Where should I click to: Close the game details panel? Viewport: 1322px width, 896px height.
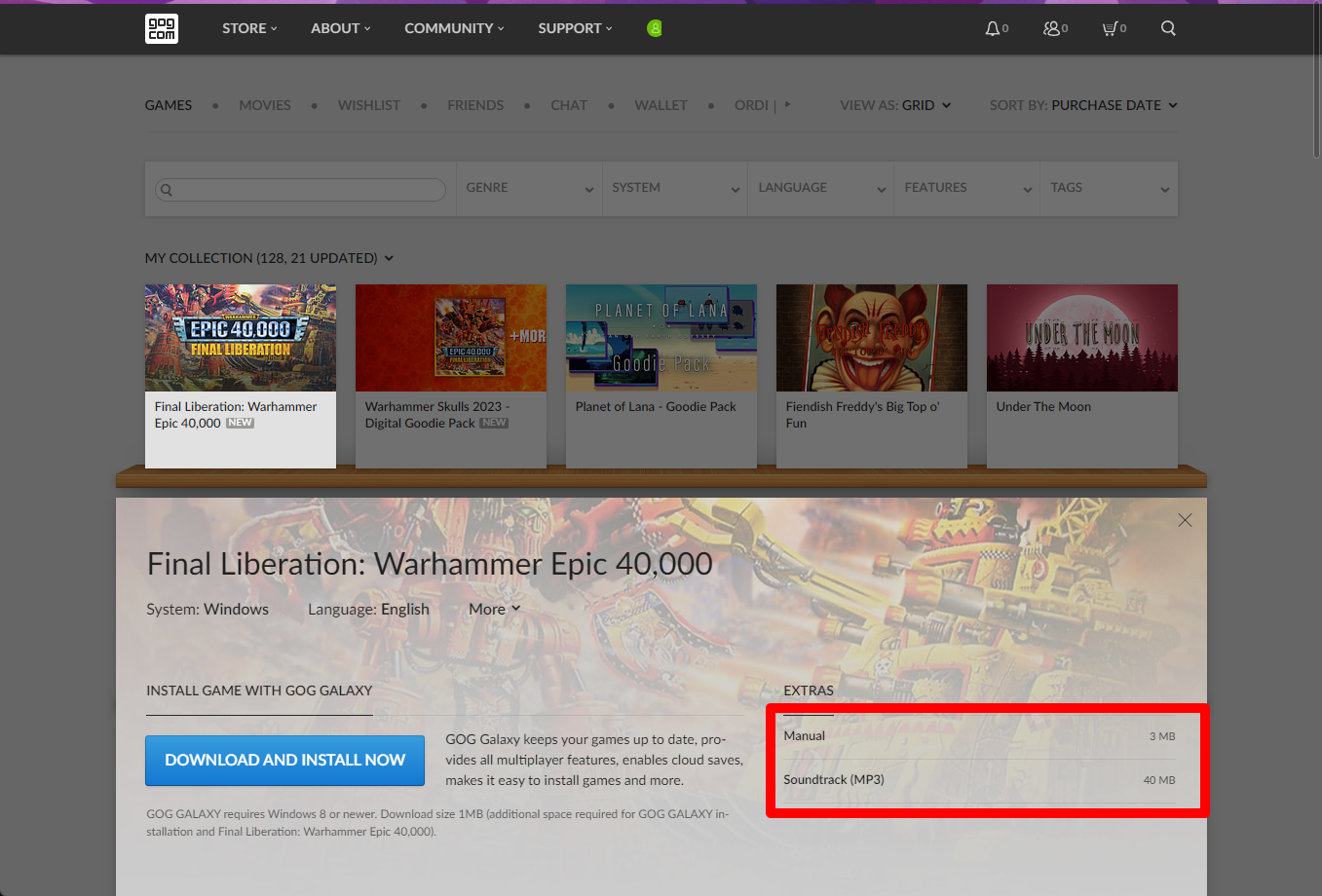click(1185, 520)
